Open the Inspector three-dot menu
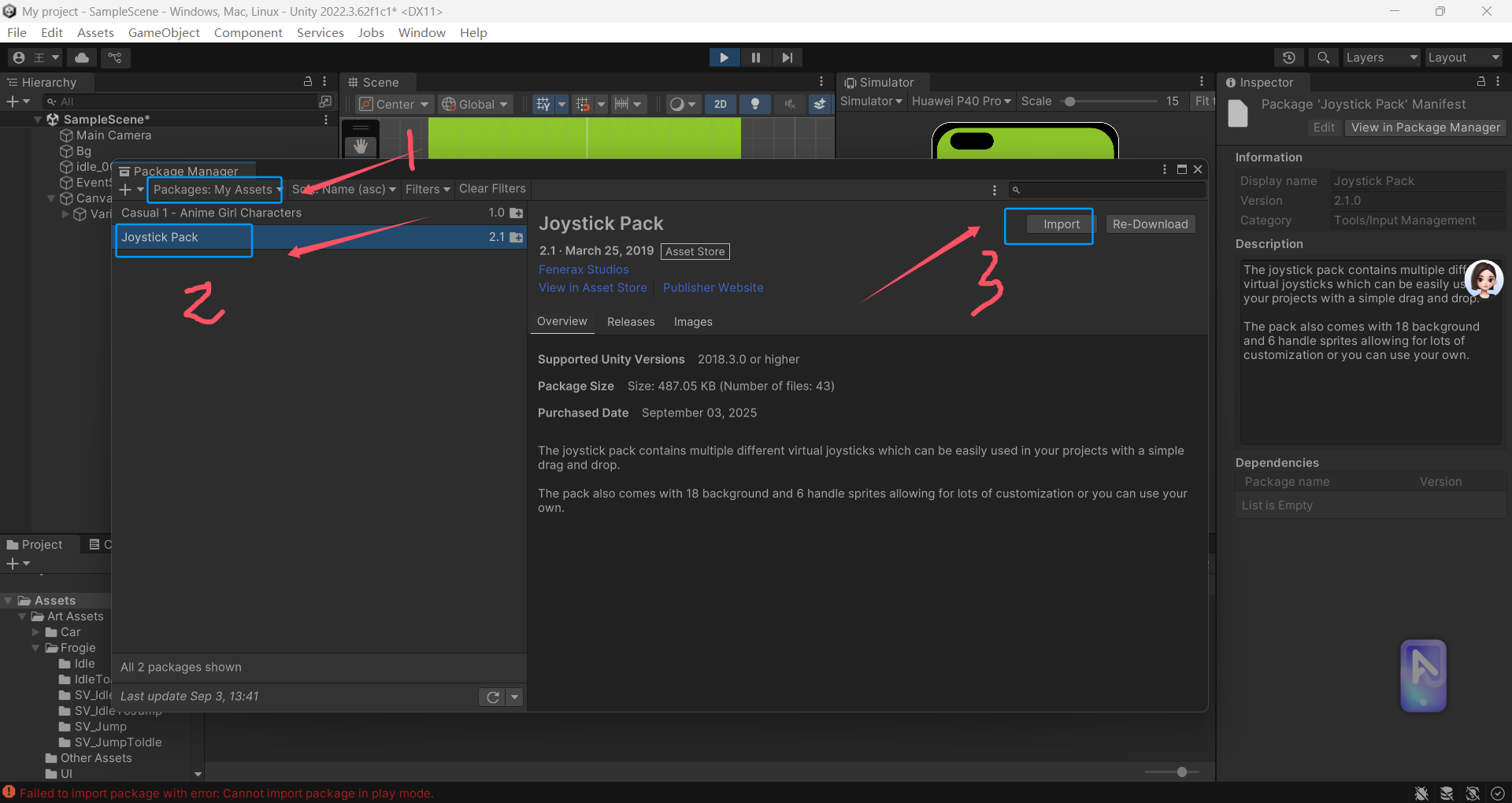The image size is (1512, 803). (x=1498, y=81)
